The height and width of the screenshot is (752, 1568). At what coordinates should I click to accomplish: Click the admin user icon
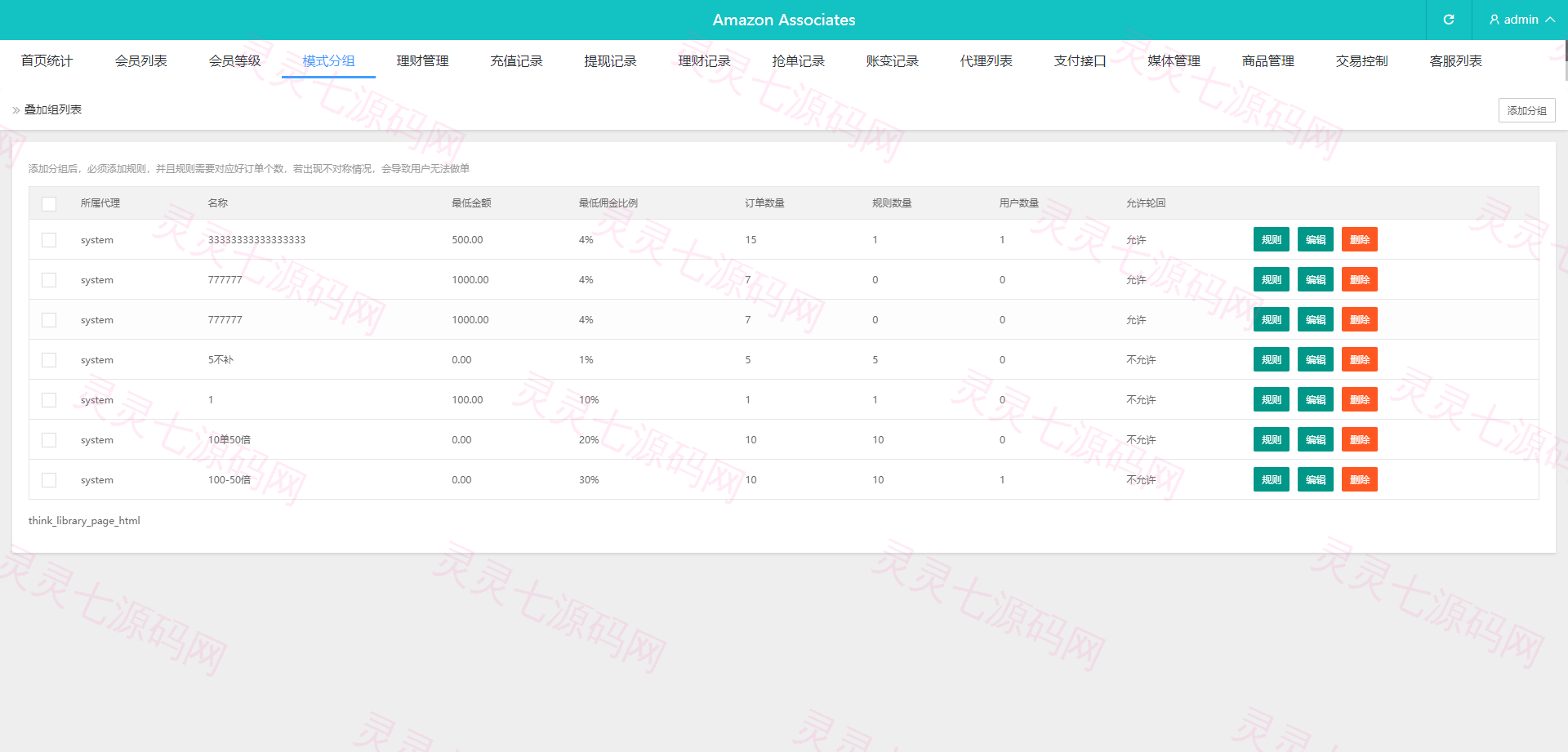point(1494,20)
